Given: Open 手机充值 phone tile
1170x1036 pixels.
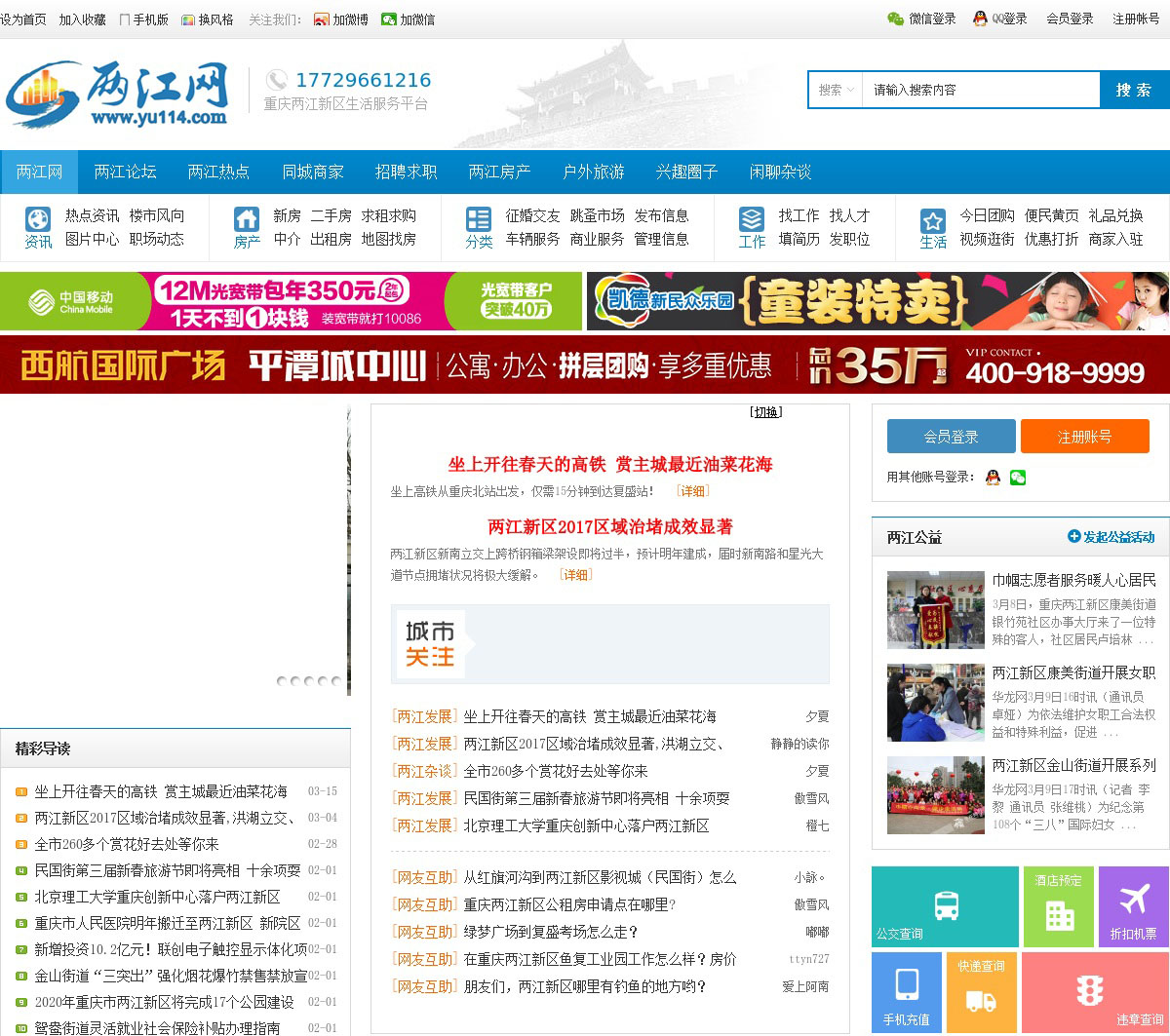Looking at the screenshot, I should 907,992.
